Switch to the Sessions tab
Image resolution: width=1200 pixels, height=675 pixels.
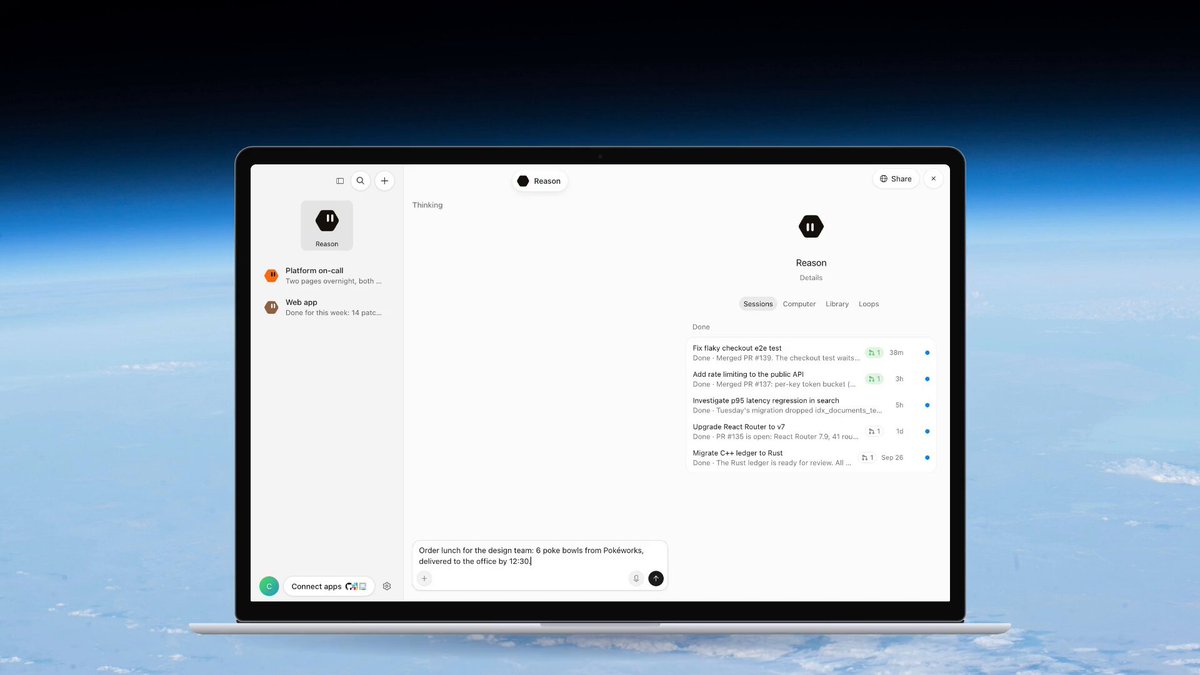[758, 304]
